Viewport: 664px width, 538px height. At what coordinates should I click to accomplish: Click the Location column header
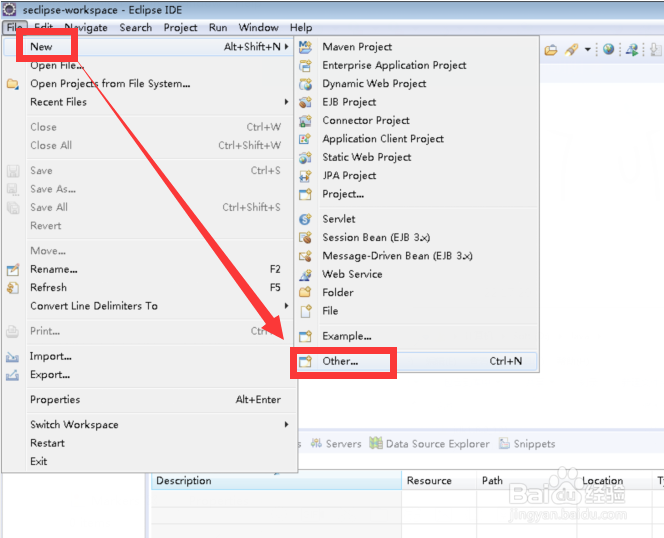pos(614,481)
